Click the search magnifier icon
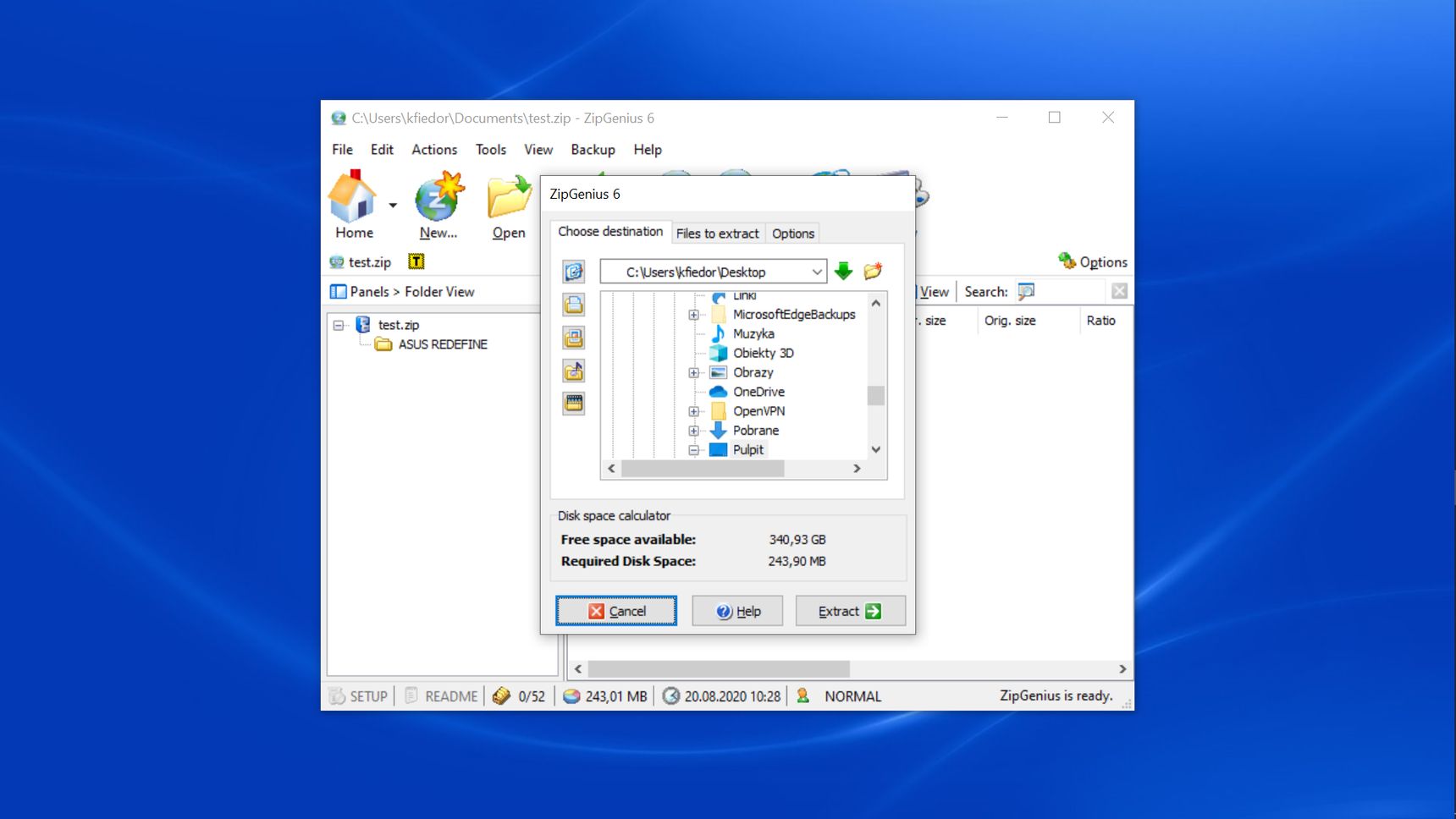This screenshot has height=819, width=1456. point(1026,292)
